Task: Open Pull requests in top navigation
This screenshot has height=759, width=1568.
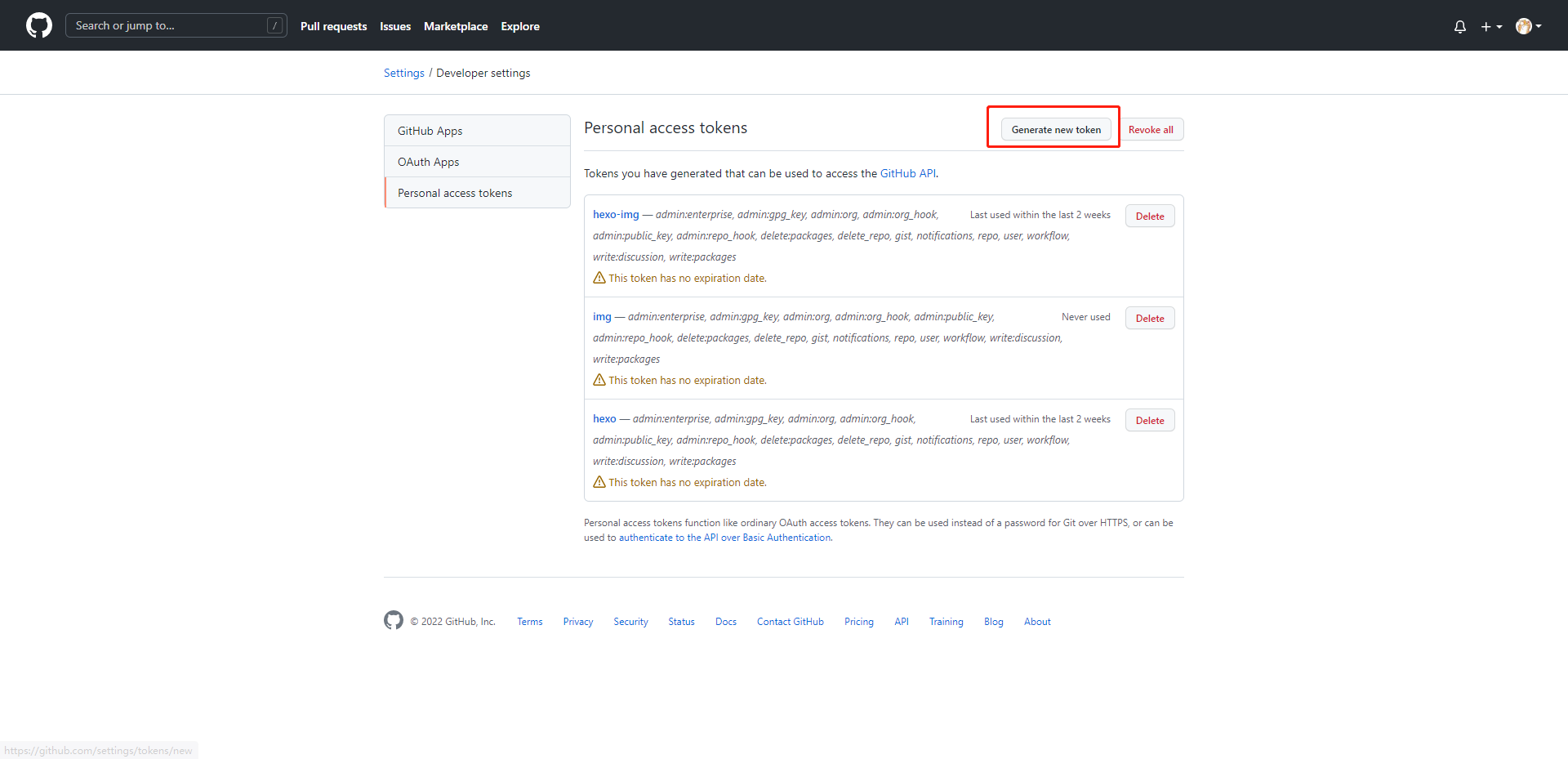Action: point(333,26)
